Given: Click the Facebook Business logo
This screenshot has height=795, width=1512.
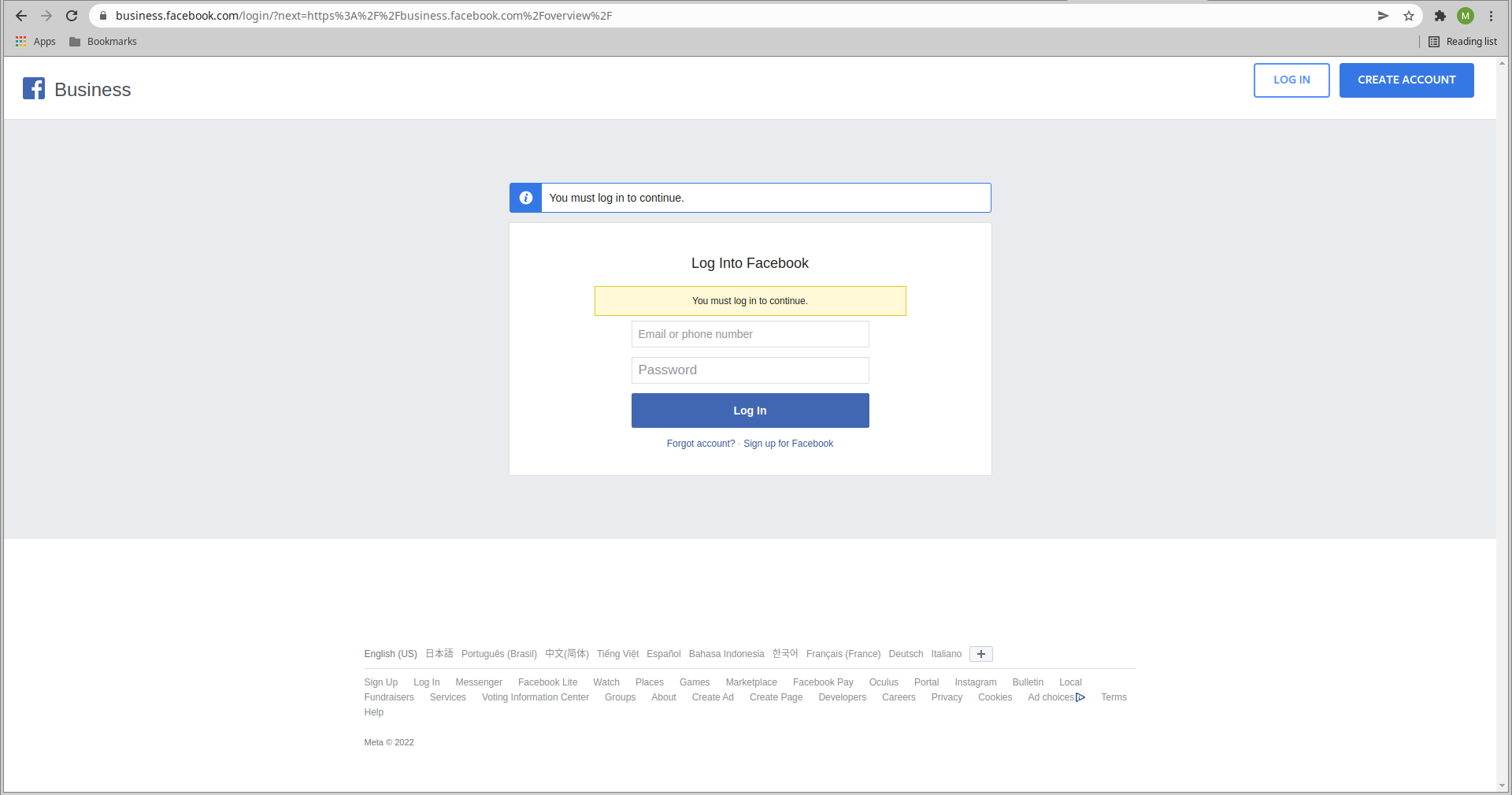Looking at the screenshot, I should 77,89.
